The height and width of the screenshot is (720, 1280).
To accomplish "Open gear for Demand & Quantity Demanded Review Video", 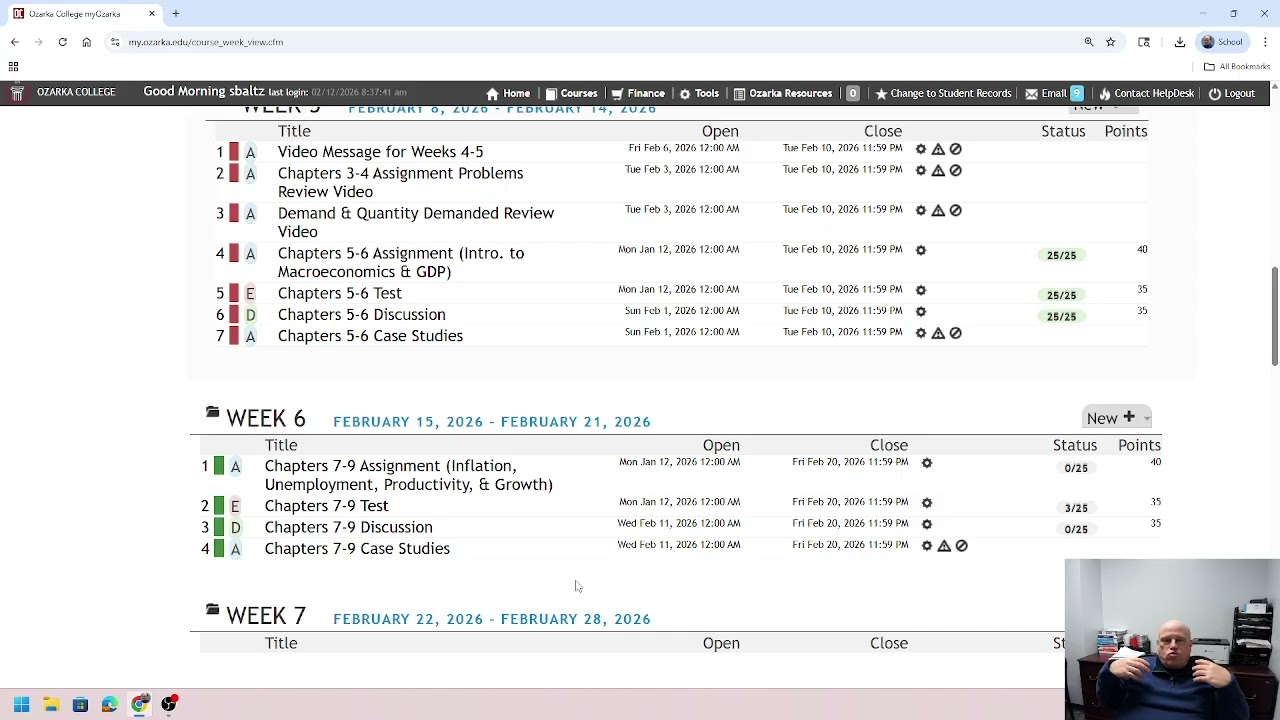I will click(921, 210).
